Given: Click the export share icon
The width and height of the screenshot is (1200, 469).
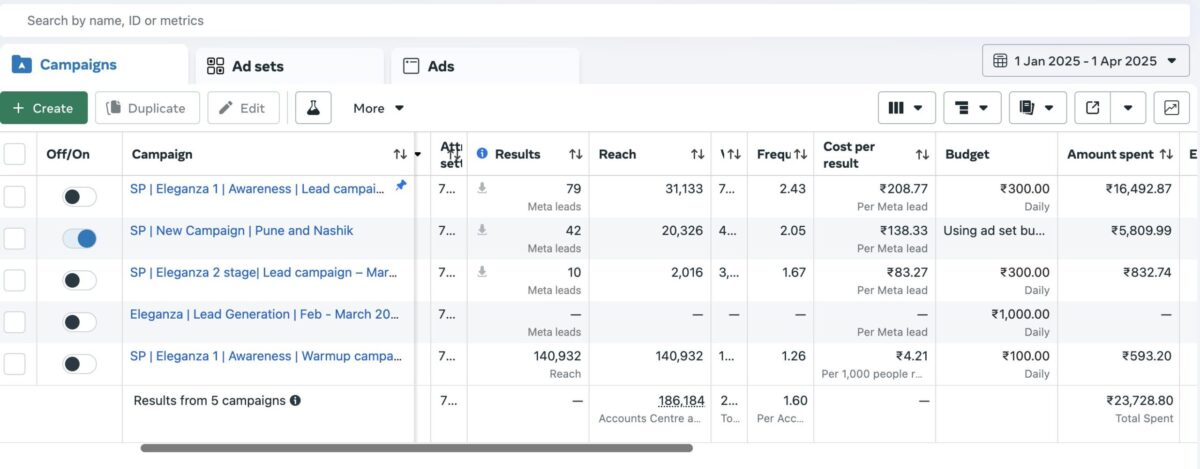Looking at the screenshot, I should 1093,108.
